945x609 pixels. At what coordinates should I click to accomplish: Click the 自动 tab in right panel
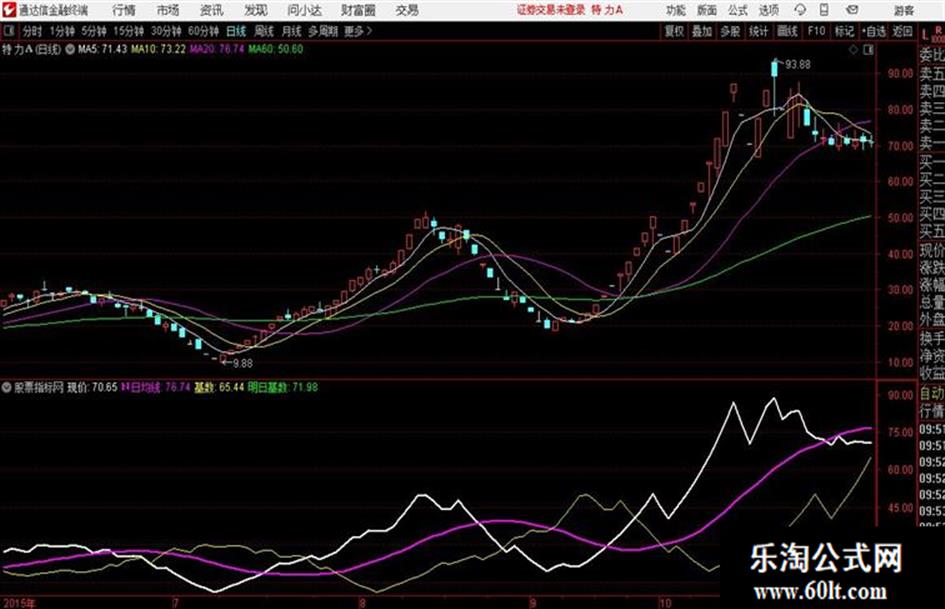932,394
